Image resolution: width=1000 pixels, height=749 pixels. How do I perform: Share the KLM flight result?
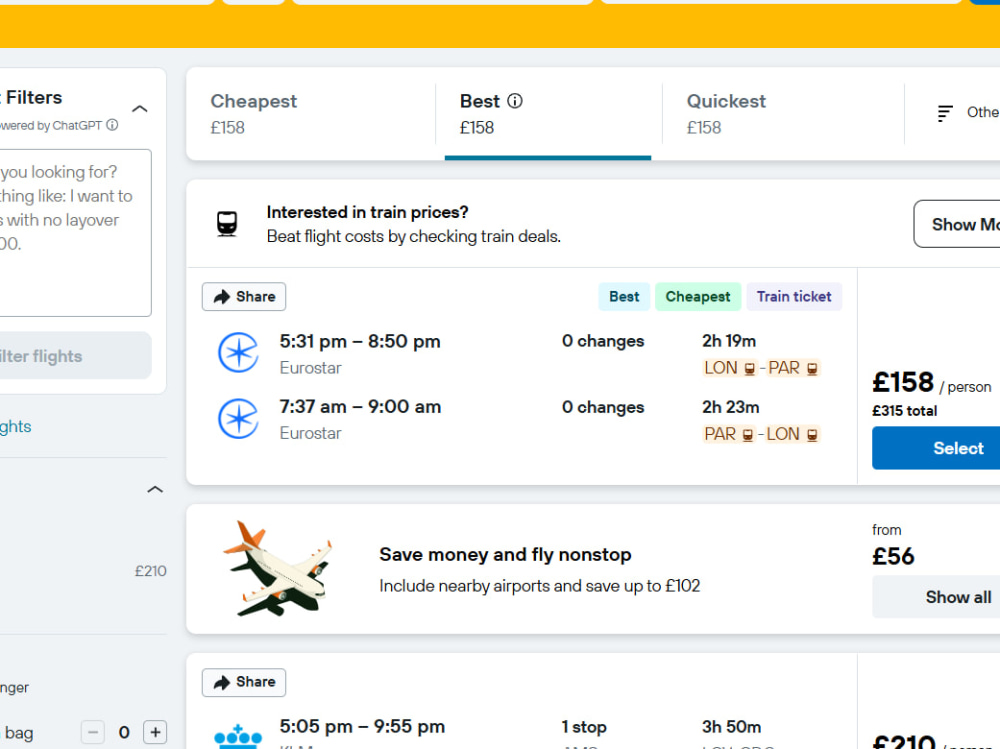click(x=244, y=682)
